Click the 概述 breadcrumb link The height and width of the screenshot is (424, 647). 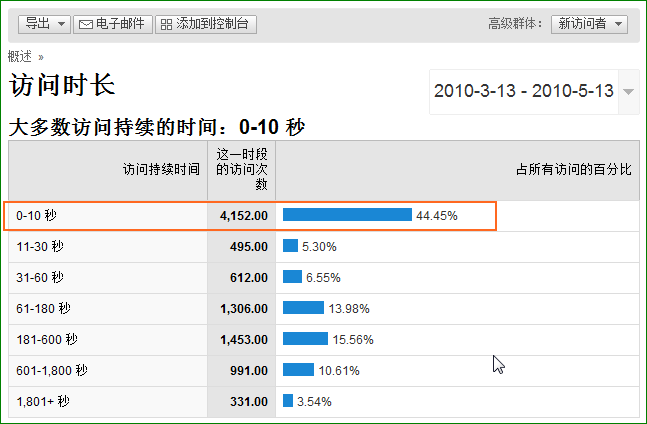click(x=19, y=57)
